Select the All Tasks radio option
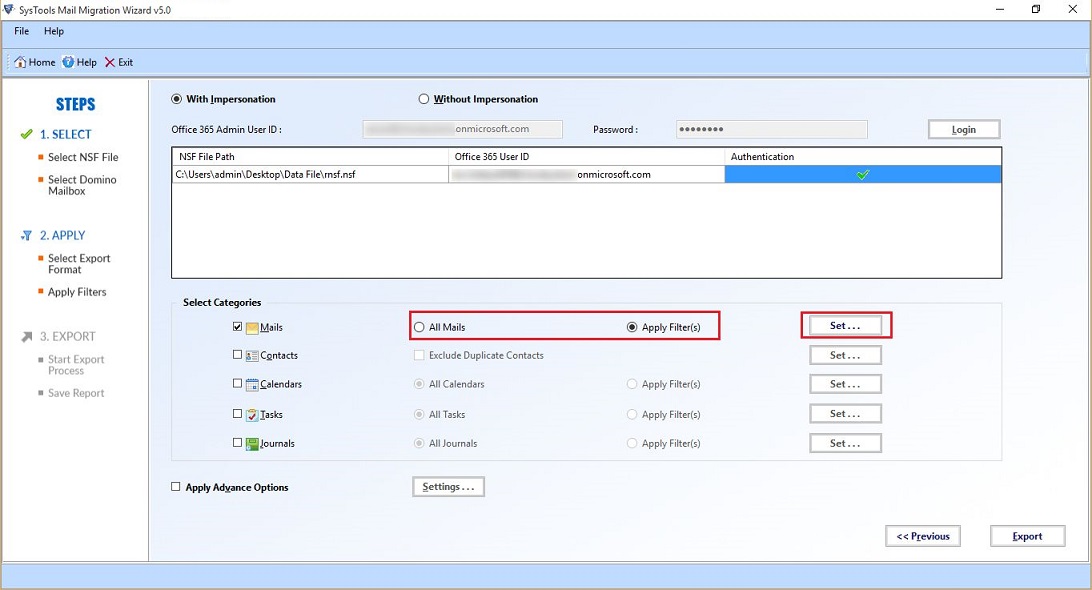This screenshot has width=1092, height=590. pyautogui.click(x=419, y=414)
